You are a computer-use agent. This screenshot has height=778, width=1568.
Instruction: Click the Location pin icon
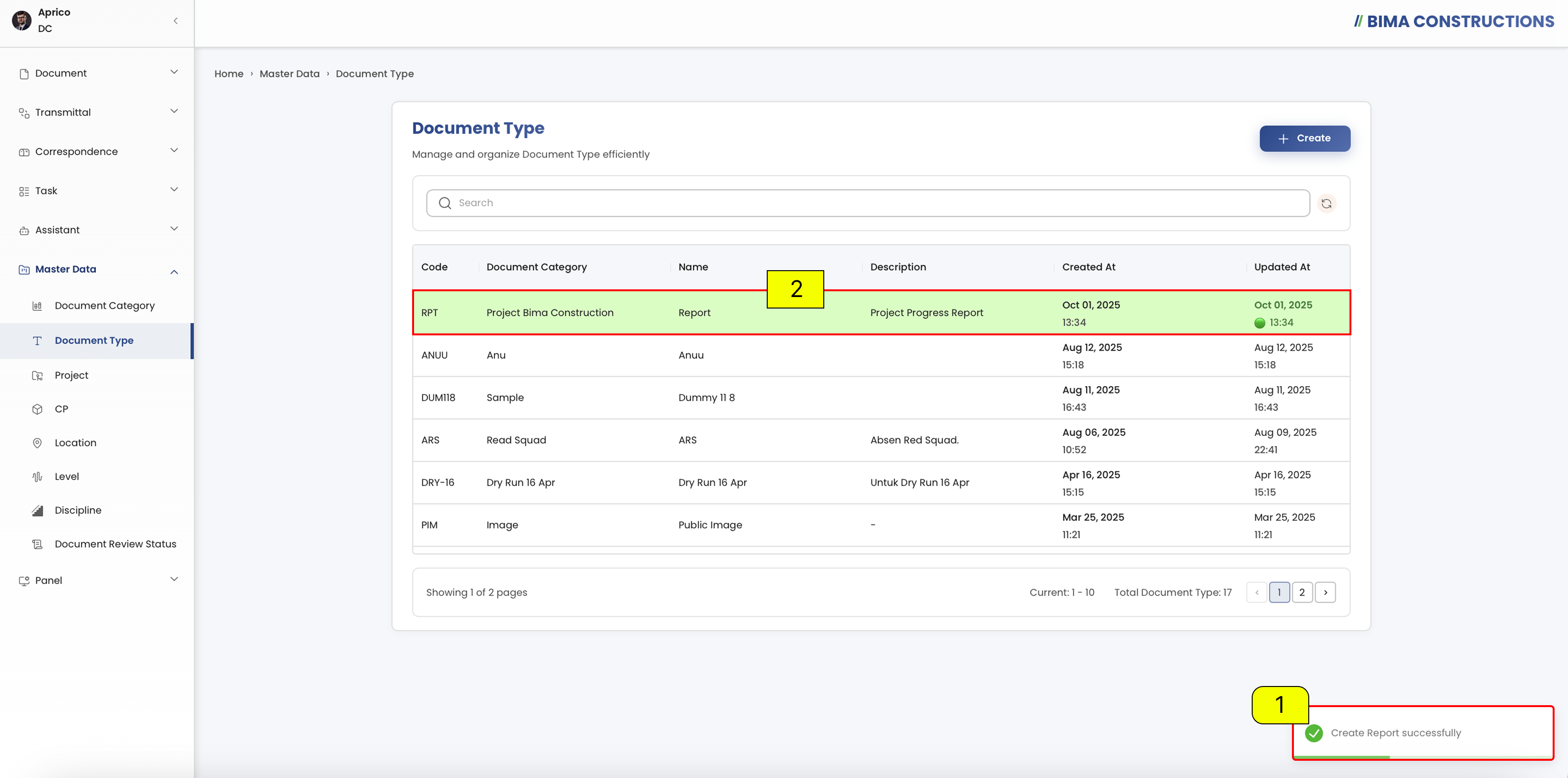[x=37, y=443]
